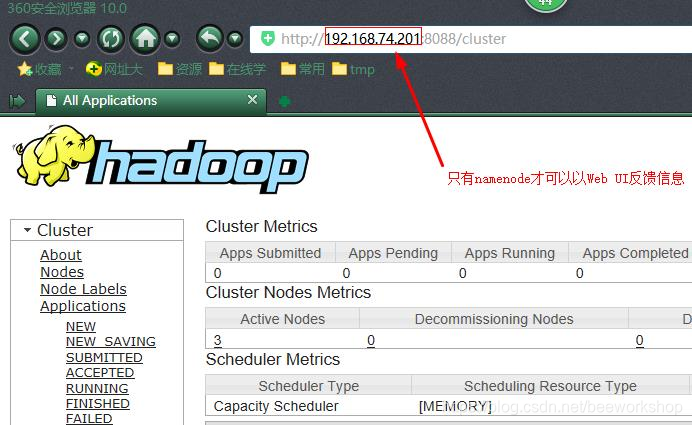Filter applications by NEW_SAVING state
This screenshot has width=692, height=425.
click(x=111, y=342)
